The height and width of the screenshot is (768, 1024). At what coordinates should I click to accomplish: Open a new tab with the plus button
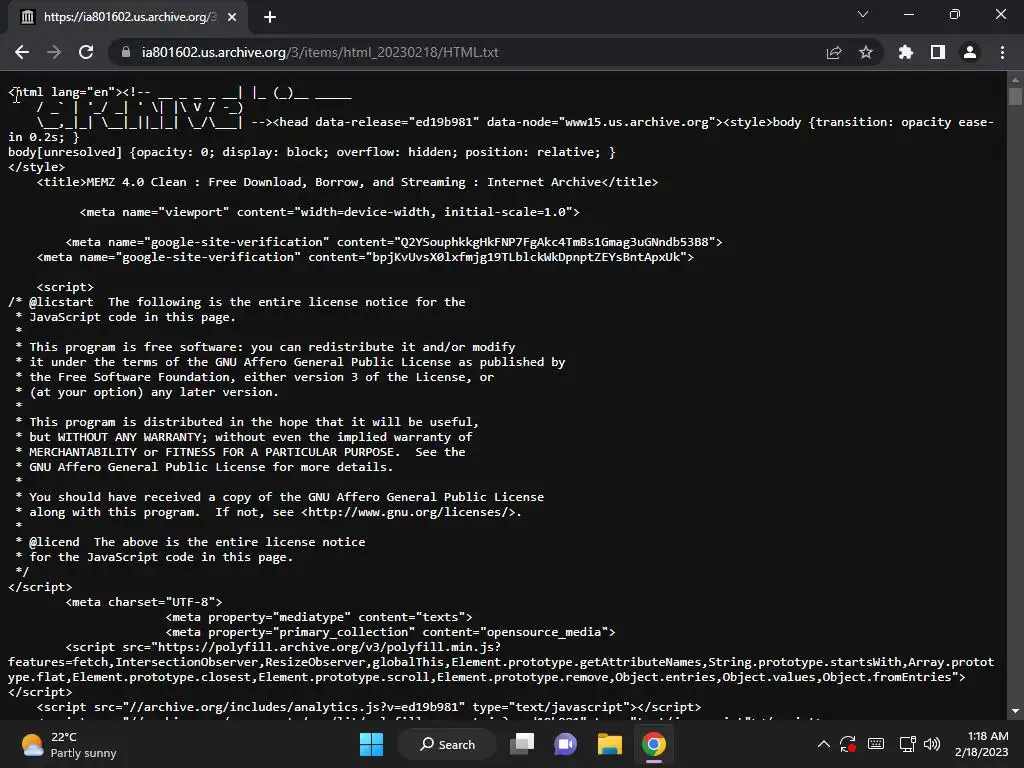pos(270,17)
